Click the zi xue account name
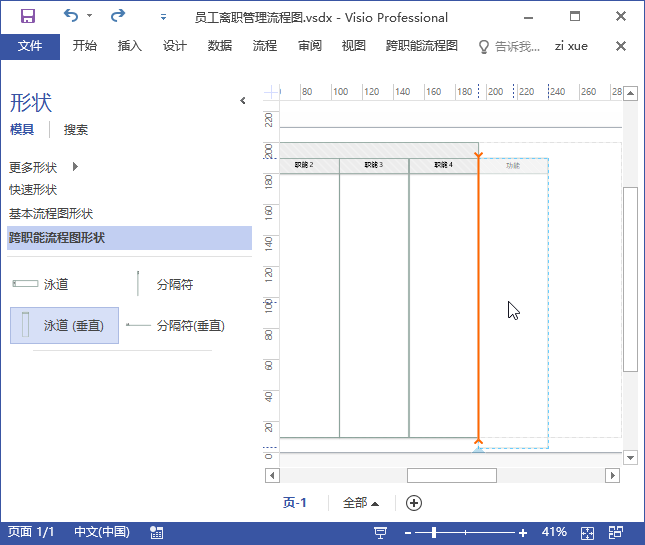The width and height of the screenshot is (645, 545). [571, 46]
